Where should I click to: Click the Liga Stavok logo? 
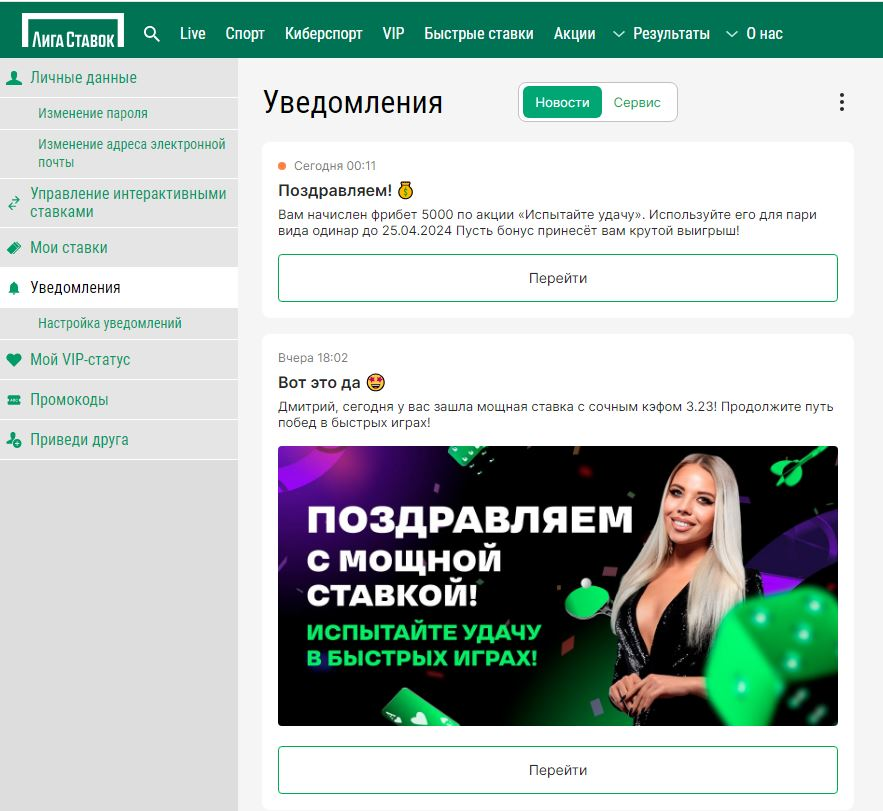pyautogui.click(x=73, y=32)
